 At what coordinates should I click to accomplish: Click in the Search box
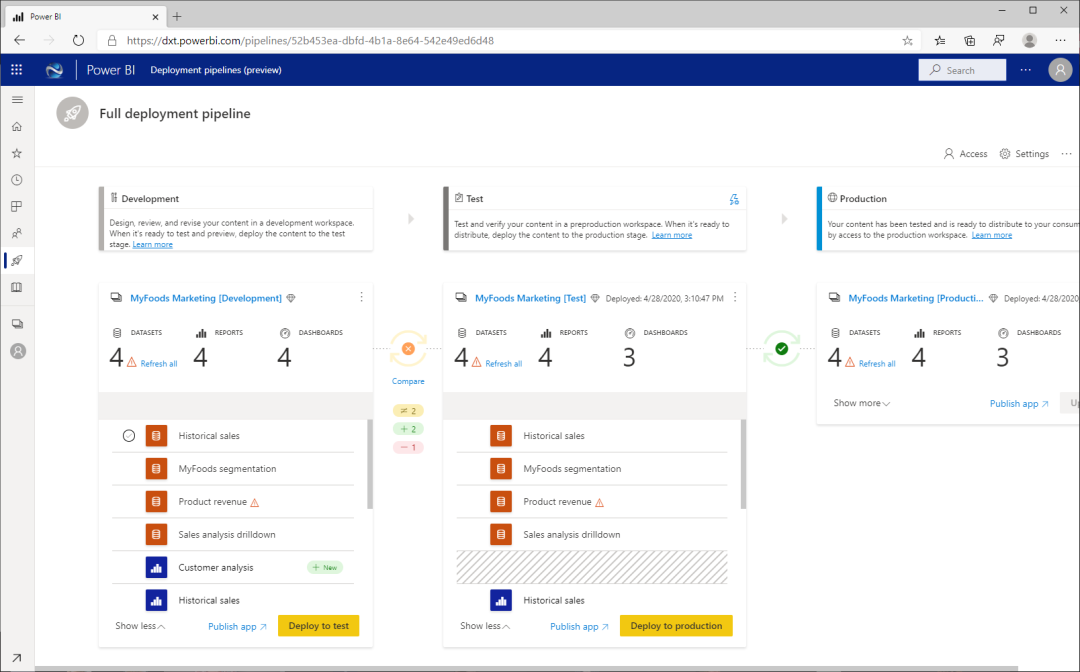point(962,70)
